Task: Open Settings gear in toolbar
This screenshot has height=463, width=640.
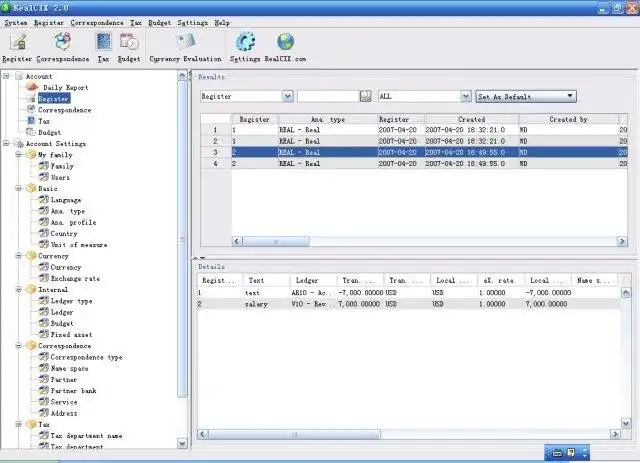Action: (x=245, y=43)
